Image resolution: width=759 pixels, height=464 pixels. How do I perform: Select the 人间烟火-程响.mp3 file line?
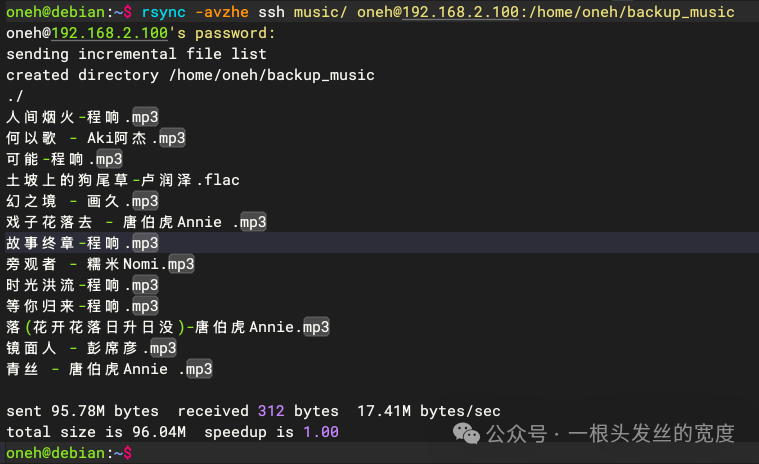point(82,117)
